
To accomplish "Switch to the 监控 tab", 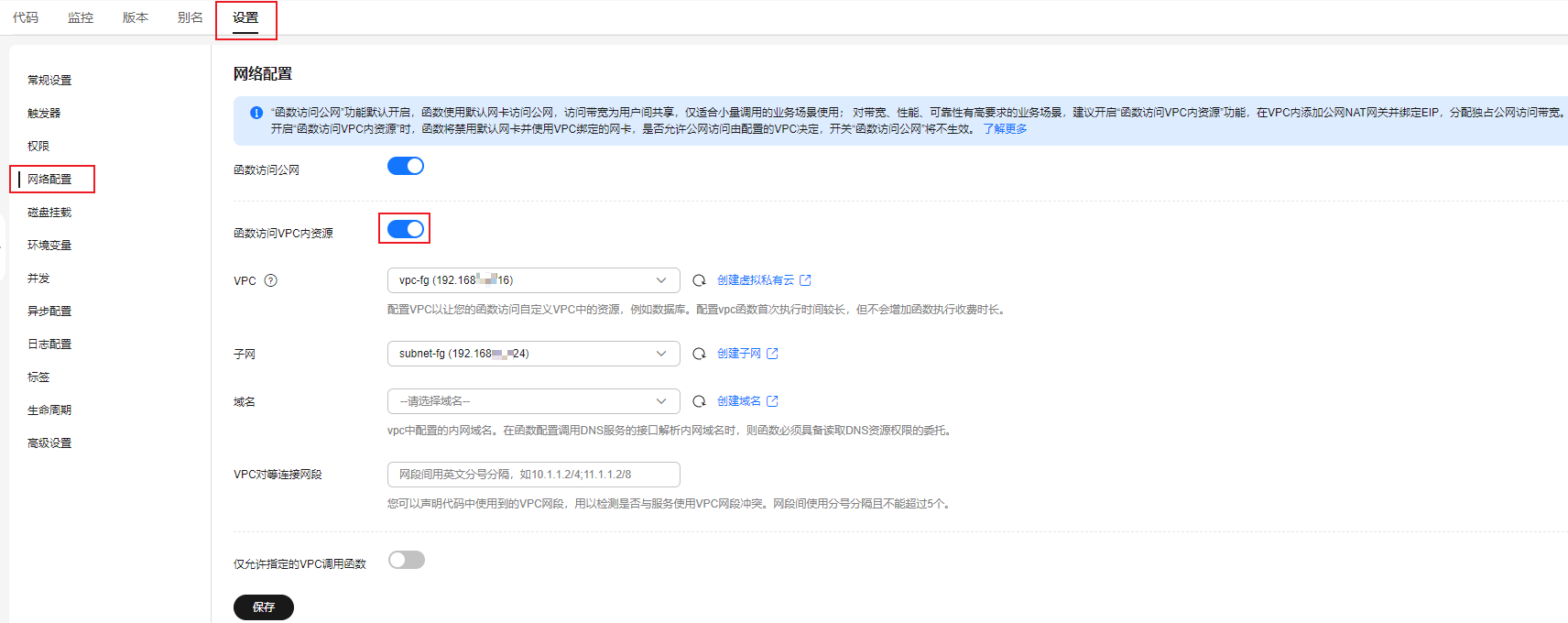I will point(81,17).
